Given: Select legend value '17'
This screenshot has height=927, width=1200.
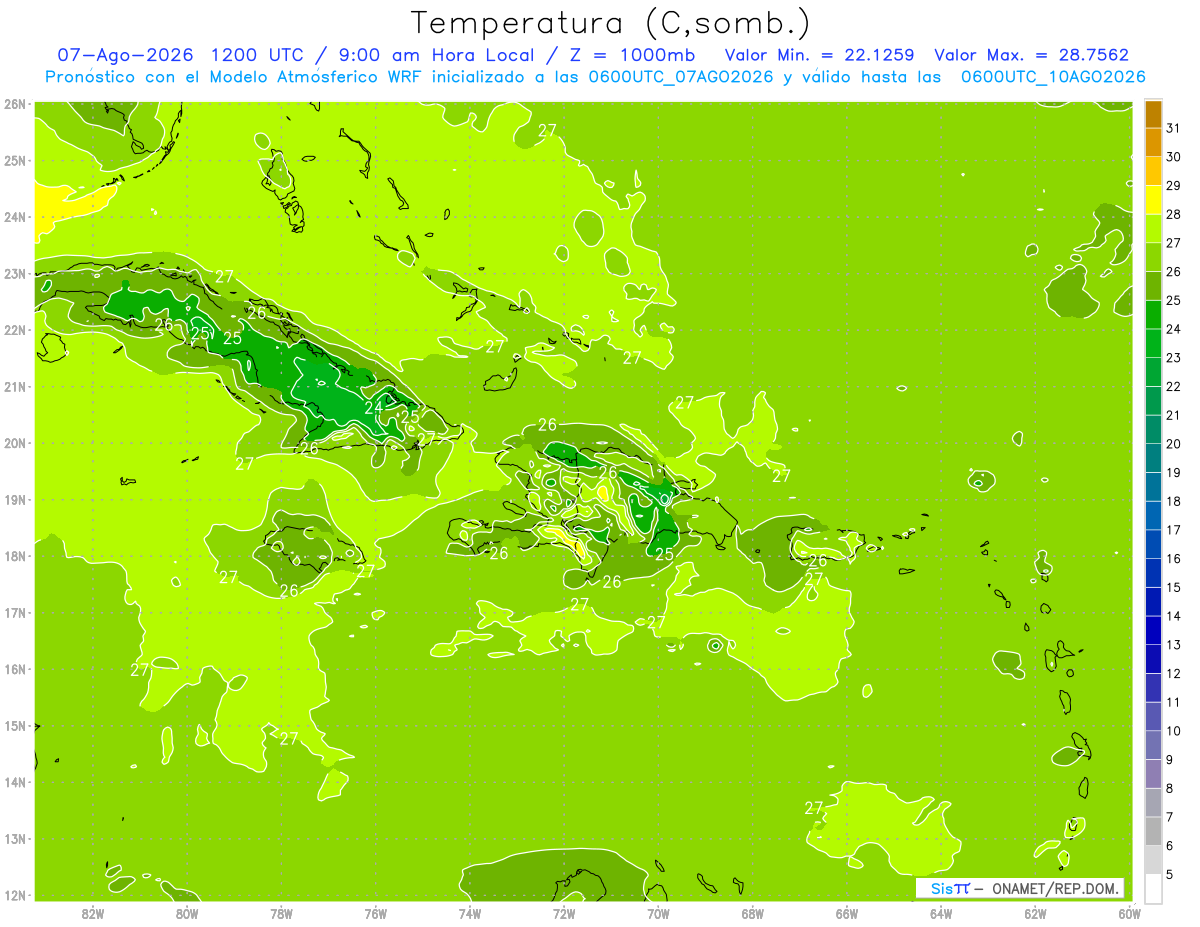Looking at the screenshot, I should pos(1173,530).
